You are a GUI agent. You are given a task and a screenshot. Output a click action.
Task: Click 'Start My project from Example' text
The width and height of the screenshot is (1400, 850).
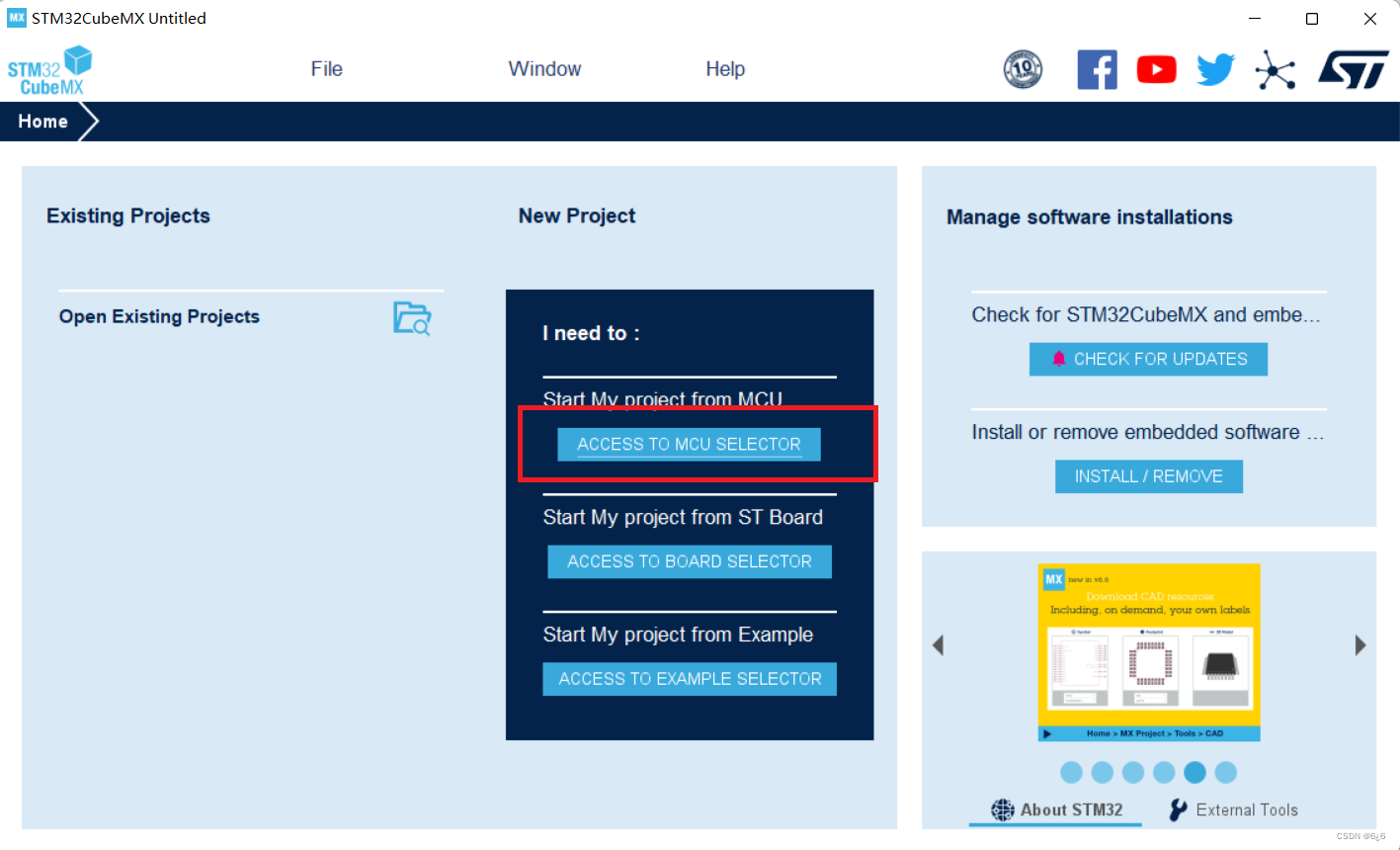pyautogui.click(x=678, y=635)
